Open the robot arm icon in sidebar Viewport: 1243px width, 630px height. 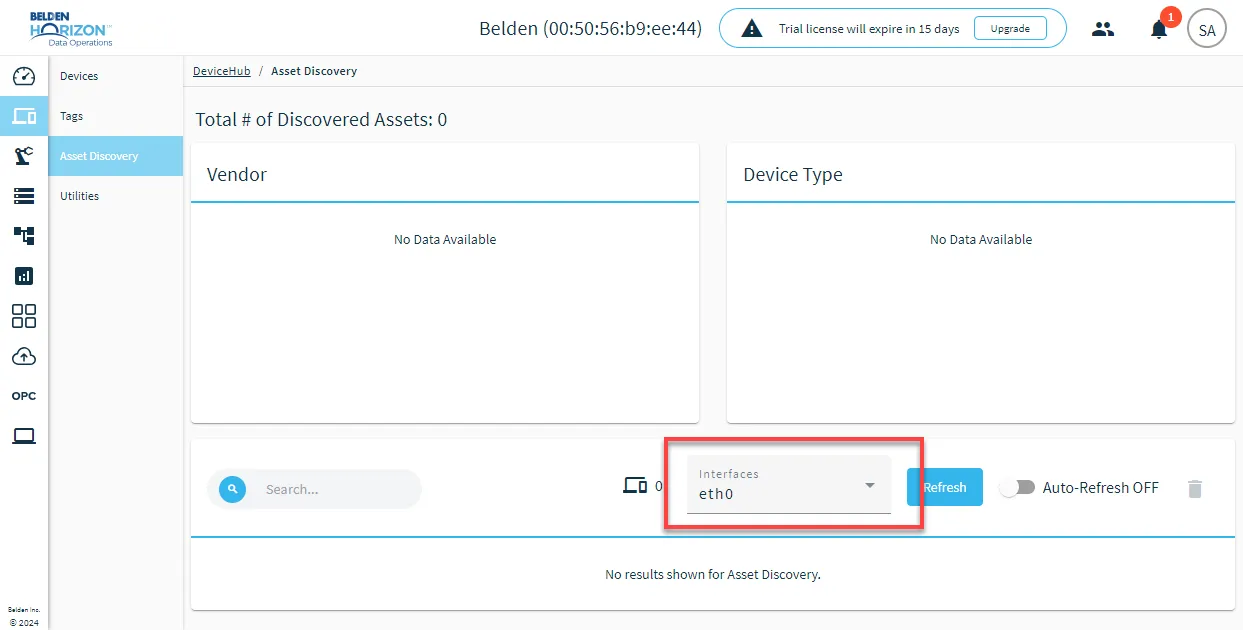(x=24, y=156)
